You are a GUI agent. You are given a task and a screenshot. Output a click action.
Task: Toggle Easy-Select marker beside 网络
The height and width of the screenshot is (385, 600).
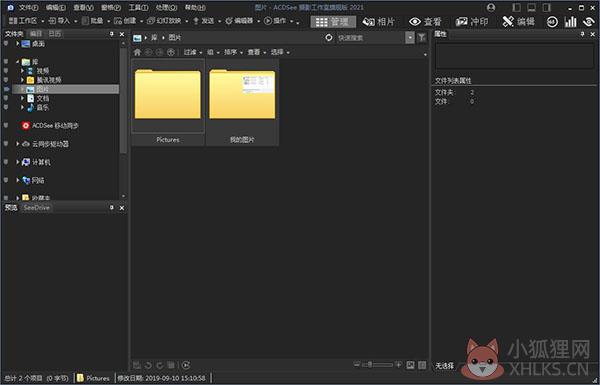6,180
